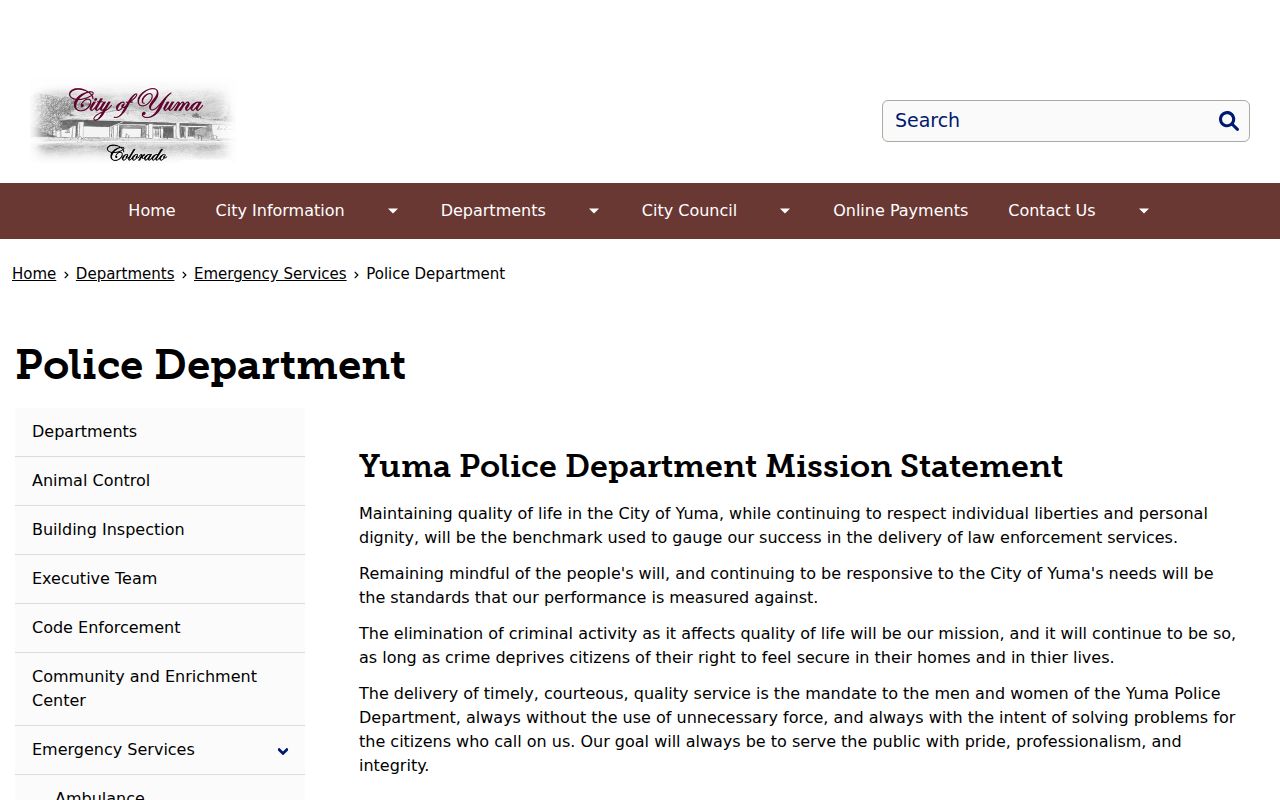Screen dimensions: 1280x800
Task: Open Building Inspection in the sidebar
Action: (x=160, y=530)
